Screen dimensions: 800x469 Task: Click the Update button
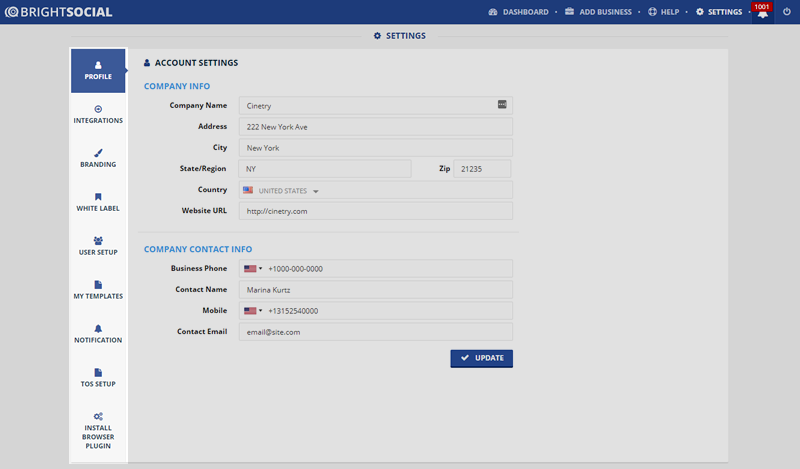481,358
